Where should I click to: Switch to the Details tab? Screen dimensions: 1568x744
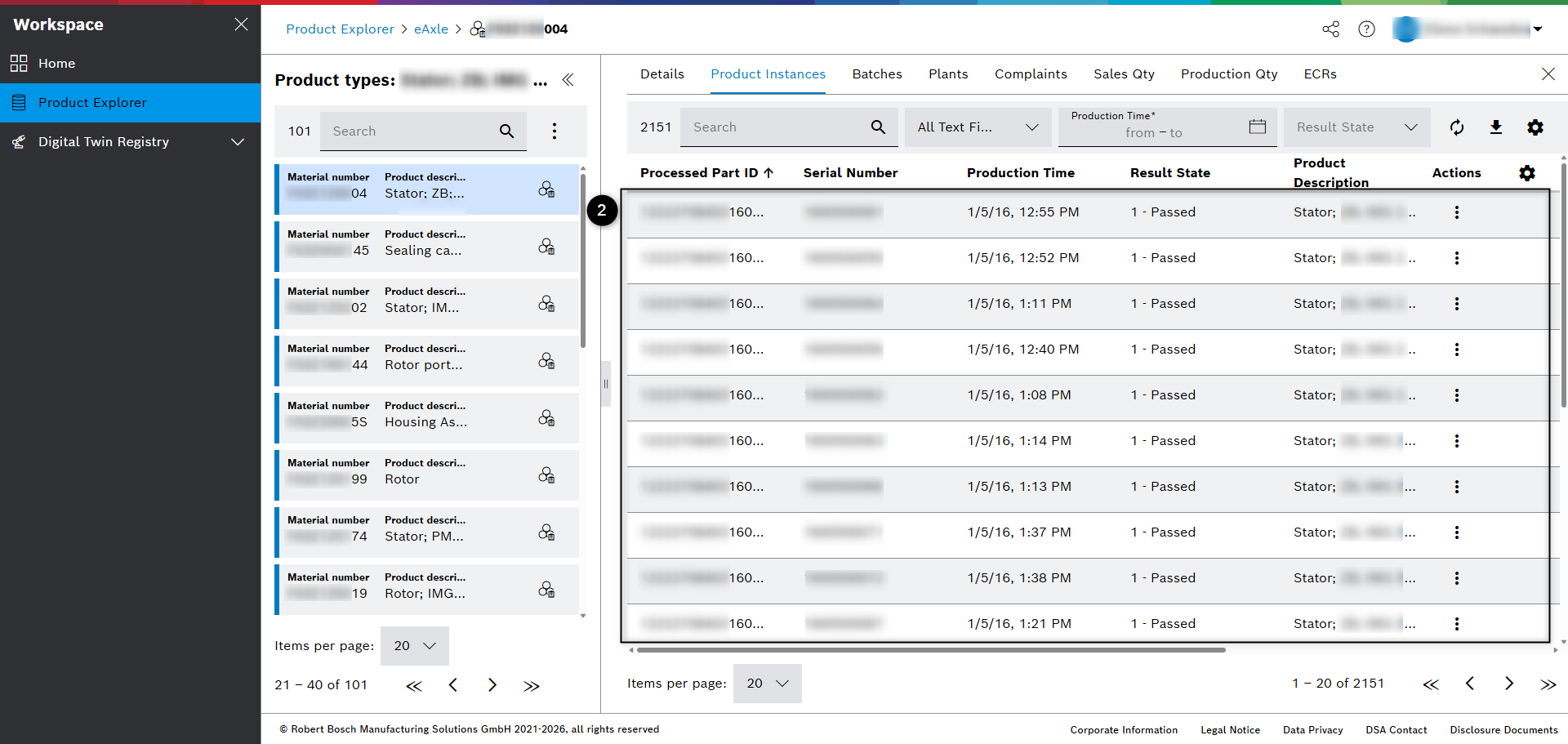pos(662,74)
